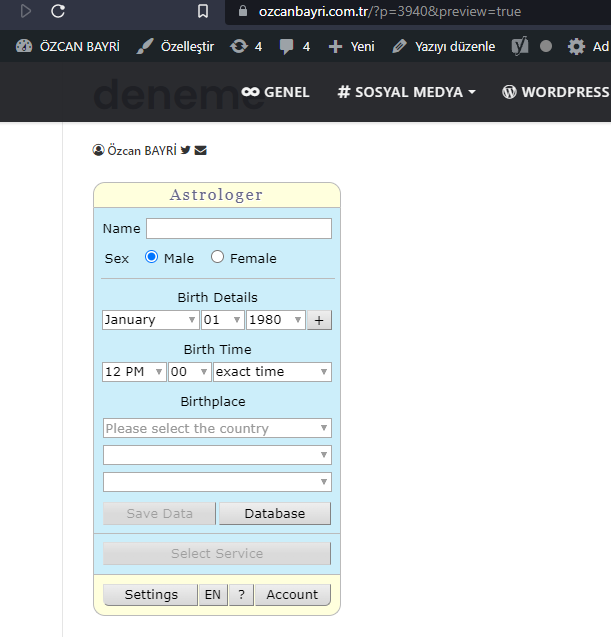Click the browser forward arrow icon
The height and width of the screenshot is (637, 611).
tap(26, 11)
